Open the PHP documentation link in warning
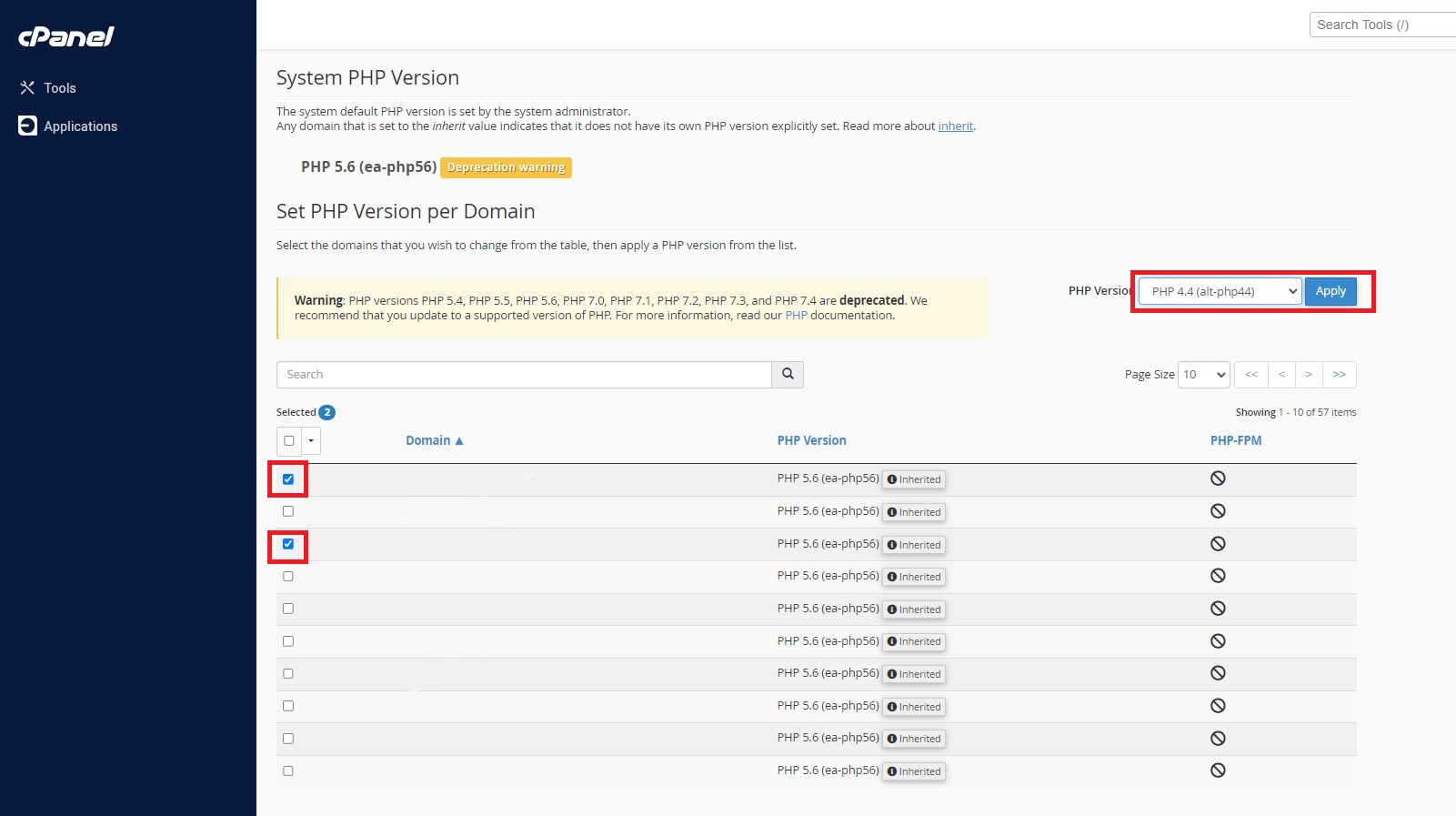 coord(796,316)
